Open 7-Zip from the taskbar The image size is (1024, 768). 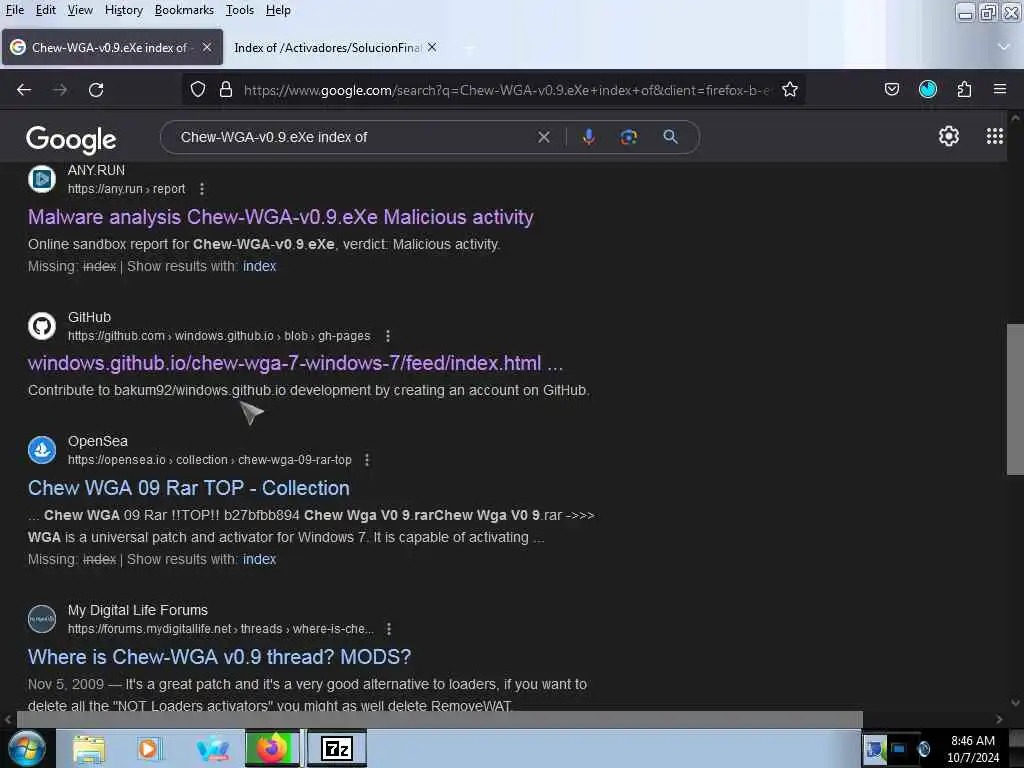point(336,748)
